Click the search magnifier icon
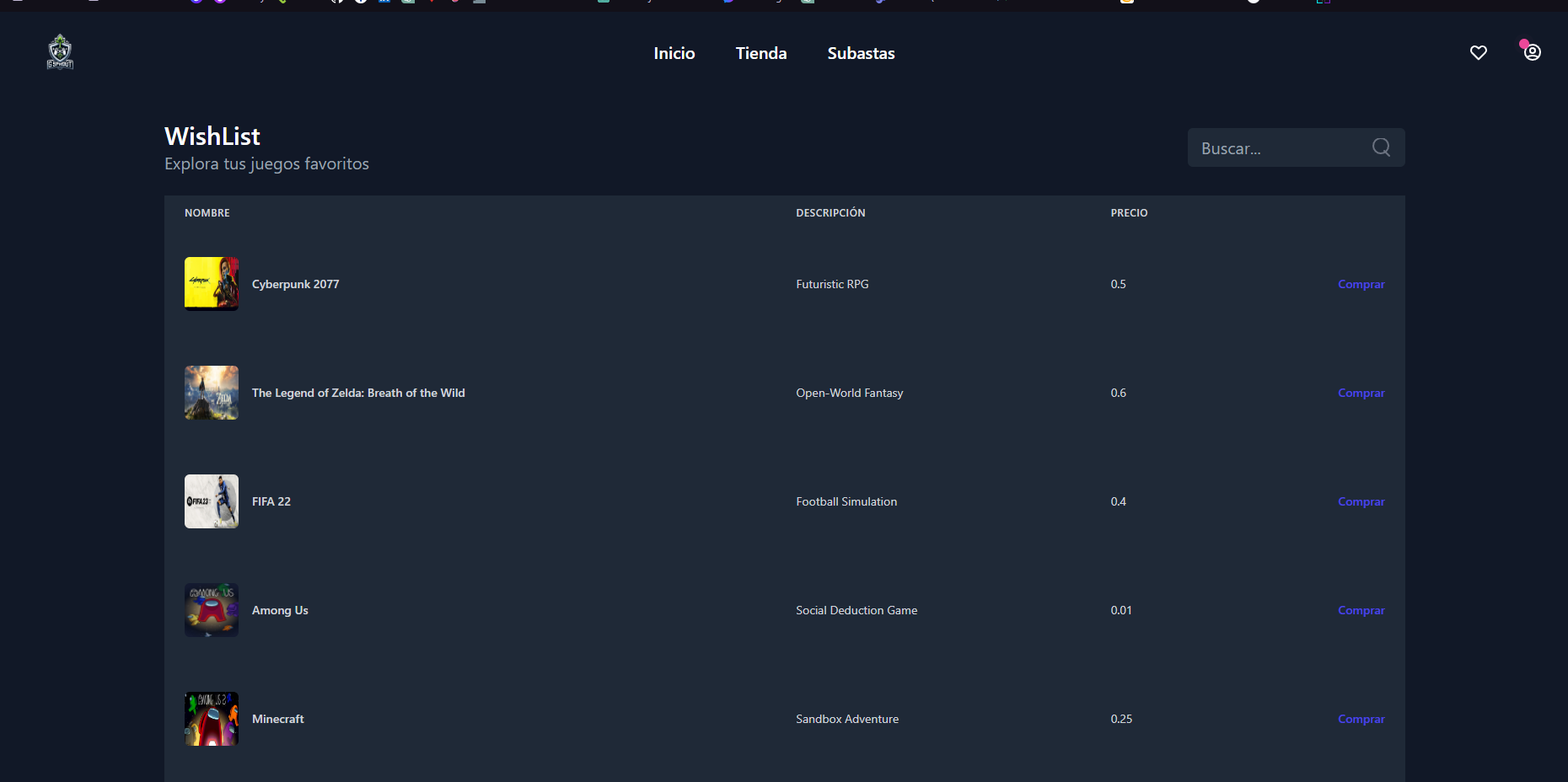The height and width of the screenshot is (782, 1568). [x=1381, y=147]
